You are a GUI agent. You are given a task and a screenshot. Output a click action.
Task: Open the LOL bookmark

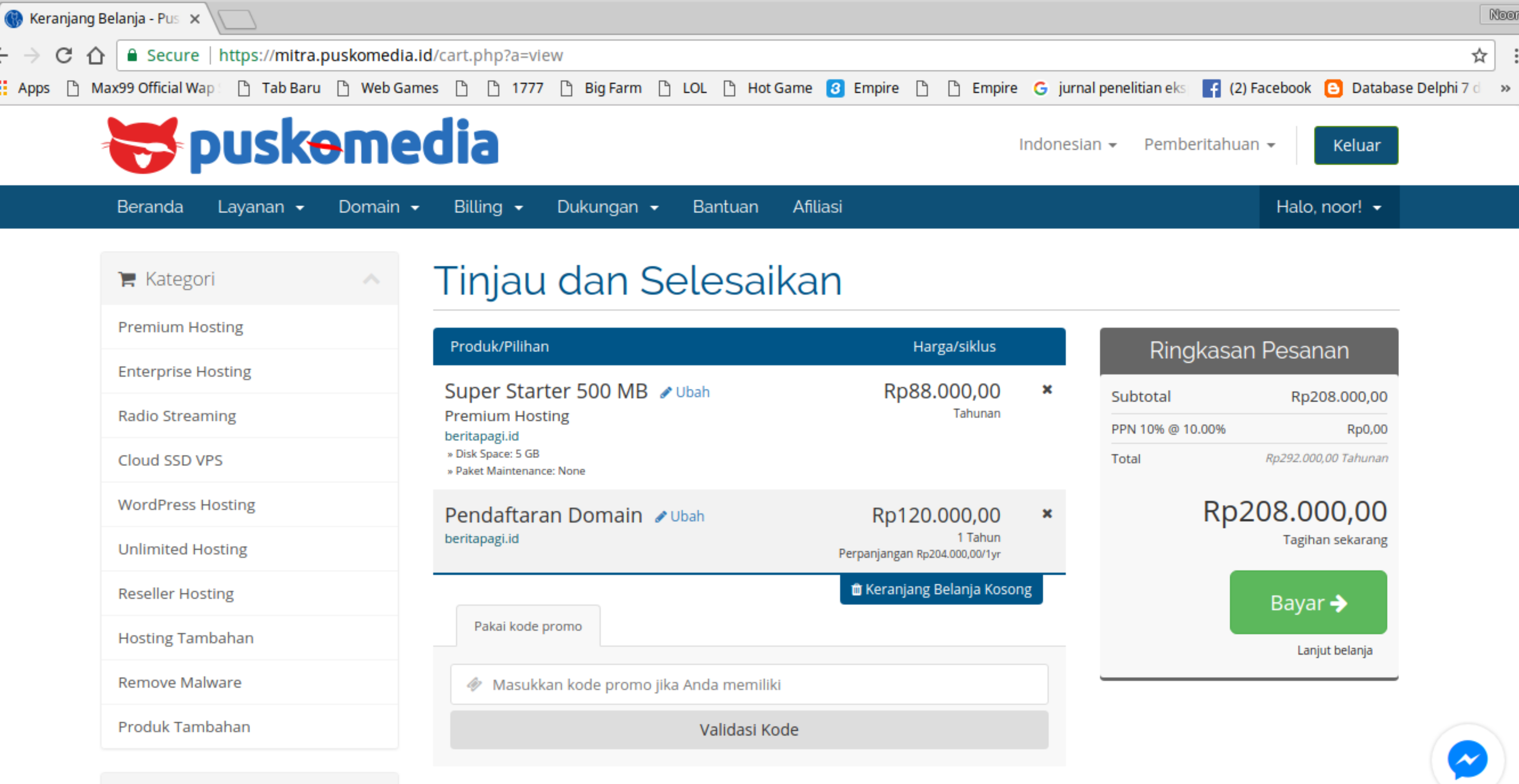tap(683, 88)
